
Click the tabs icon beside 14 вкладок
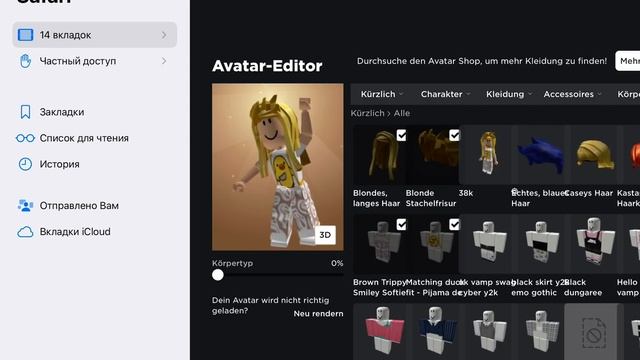(25, 35)
